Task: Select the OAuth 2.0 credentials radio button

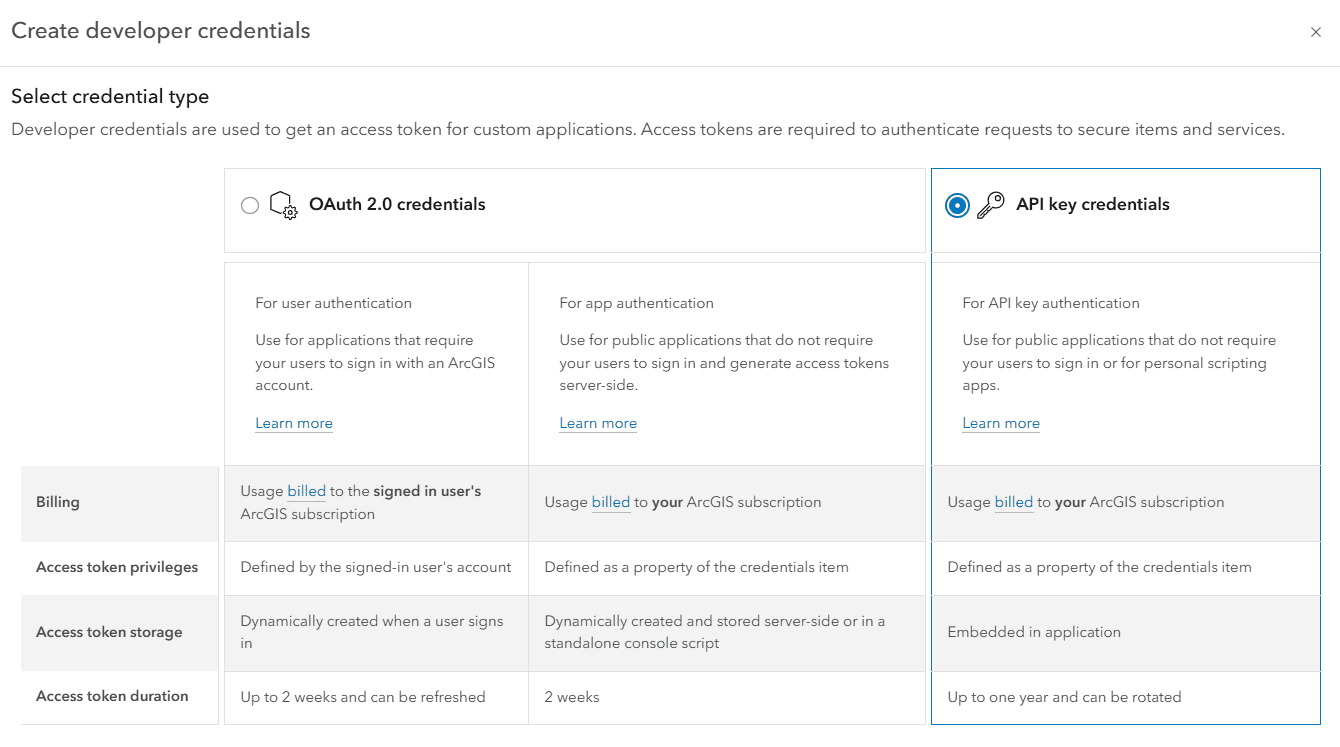Action: pos(250,204)
